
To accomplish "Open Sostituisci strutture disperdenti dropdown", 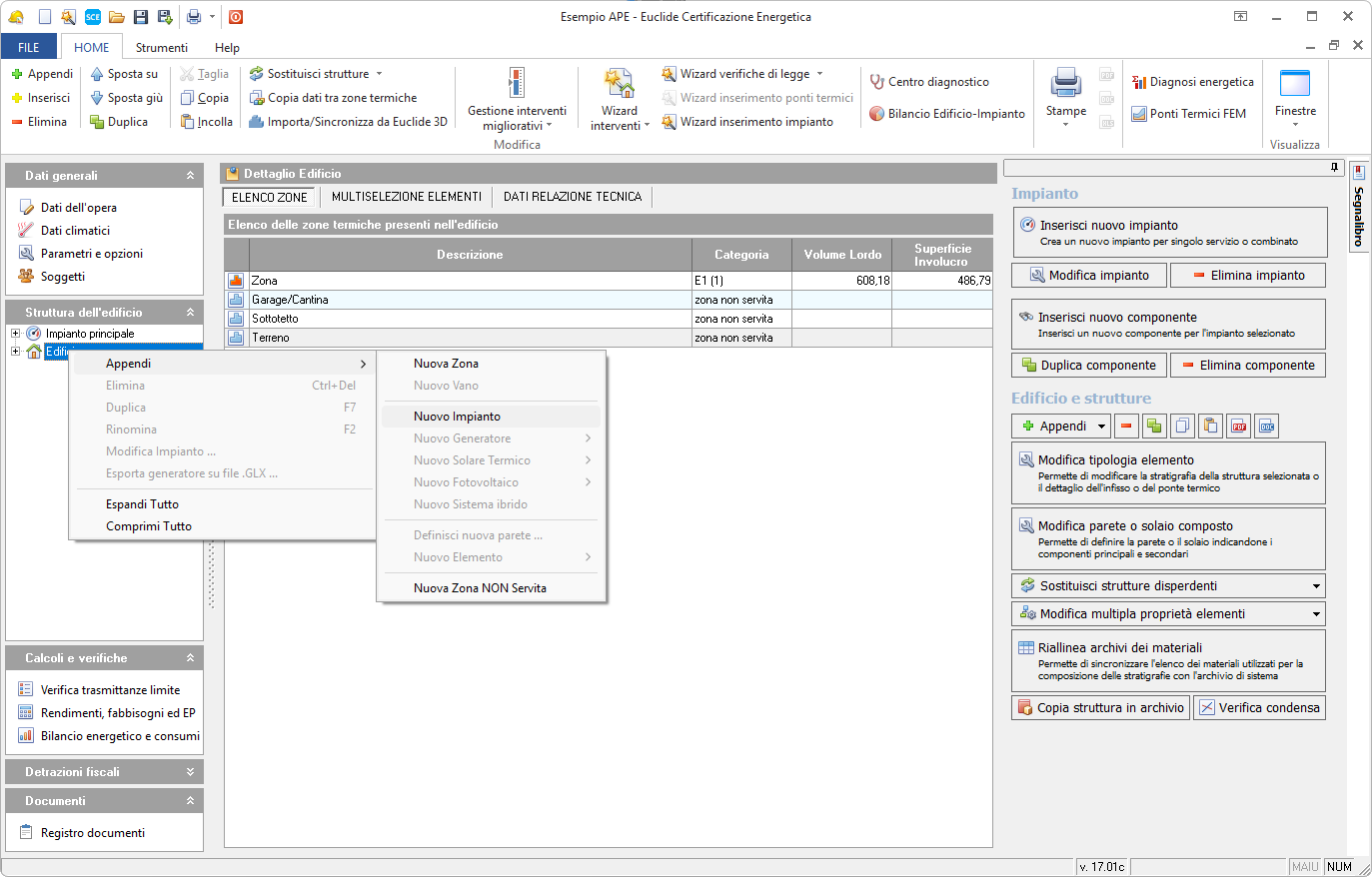I will [1316, 586].
